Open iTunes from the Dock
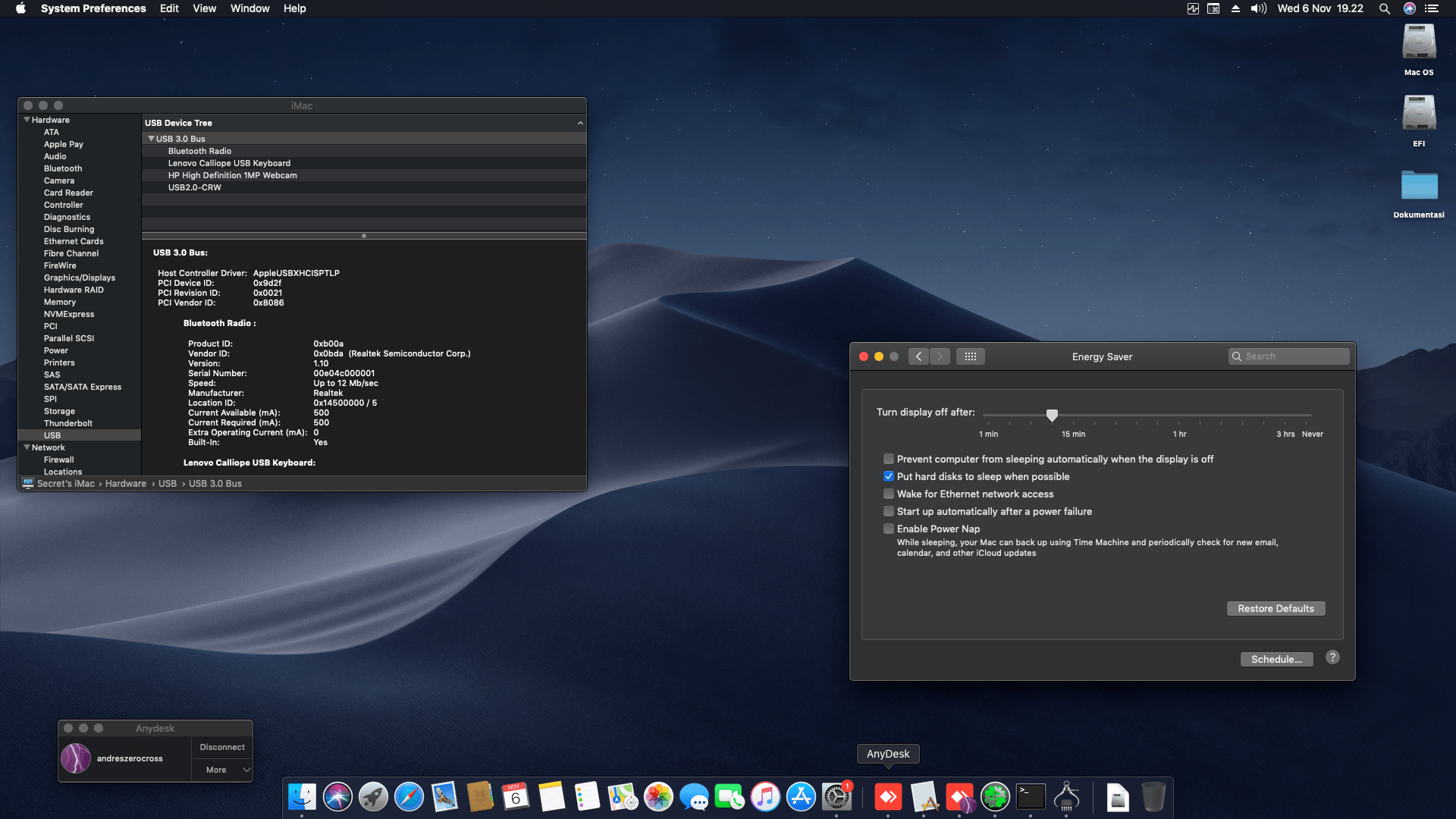The height and width of the screenshot is (819, 1456). click(765, 797)
